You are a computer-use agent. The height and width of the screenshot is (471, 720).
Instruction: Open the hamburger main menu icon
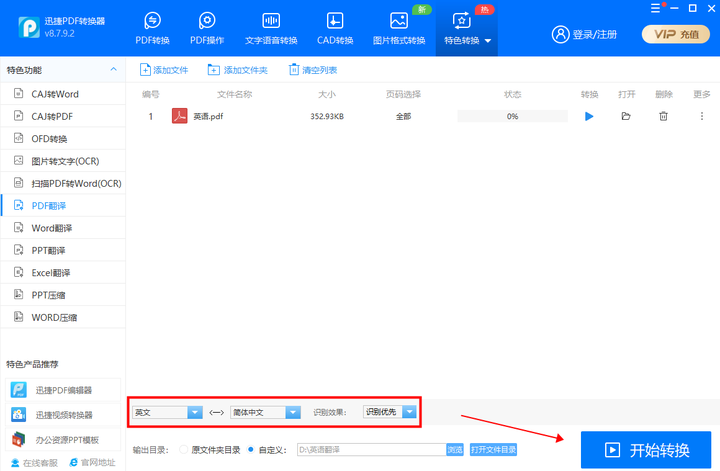655,8
